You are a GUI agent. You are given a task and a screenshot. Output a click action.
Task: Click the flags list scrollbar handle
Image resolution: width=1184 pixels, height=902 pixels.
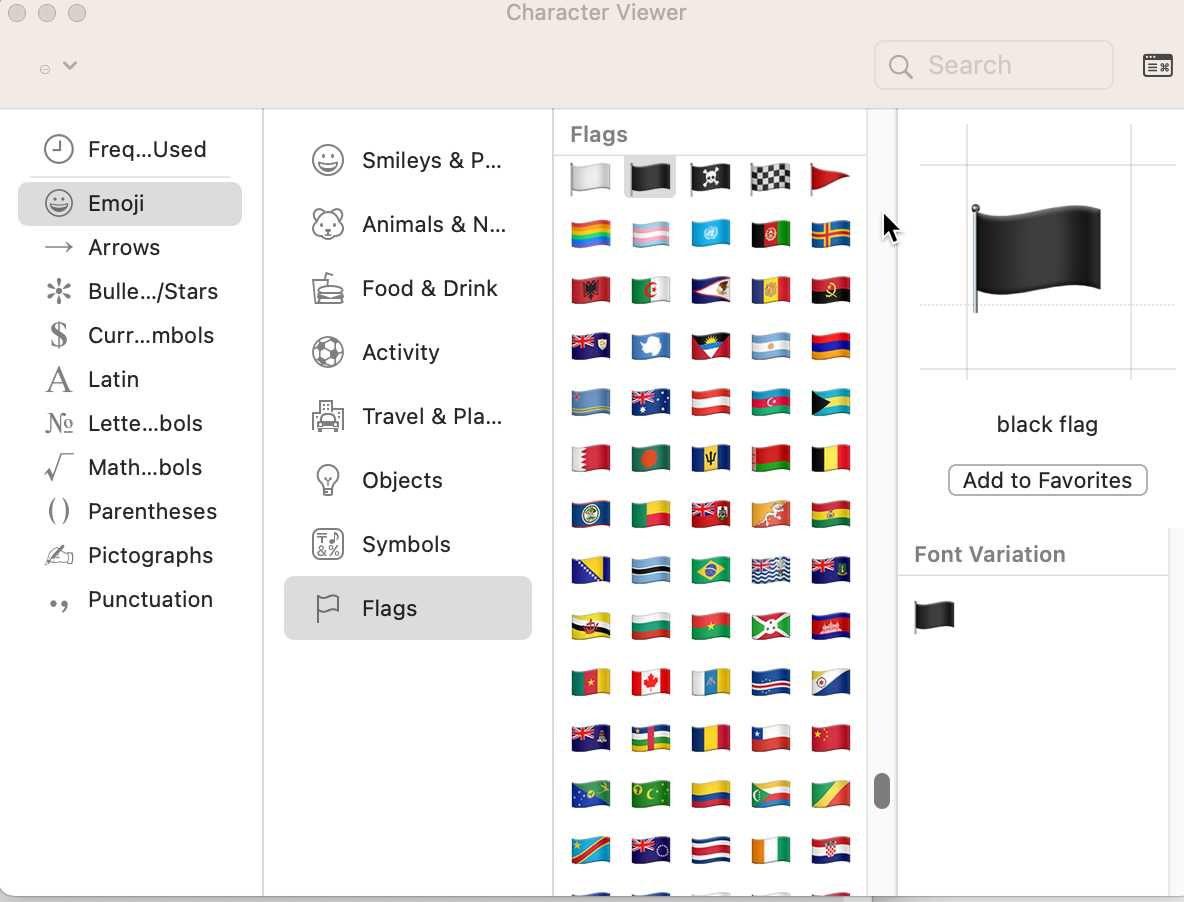tap(881, 791)
